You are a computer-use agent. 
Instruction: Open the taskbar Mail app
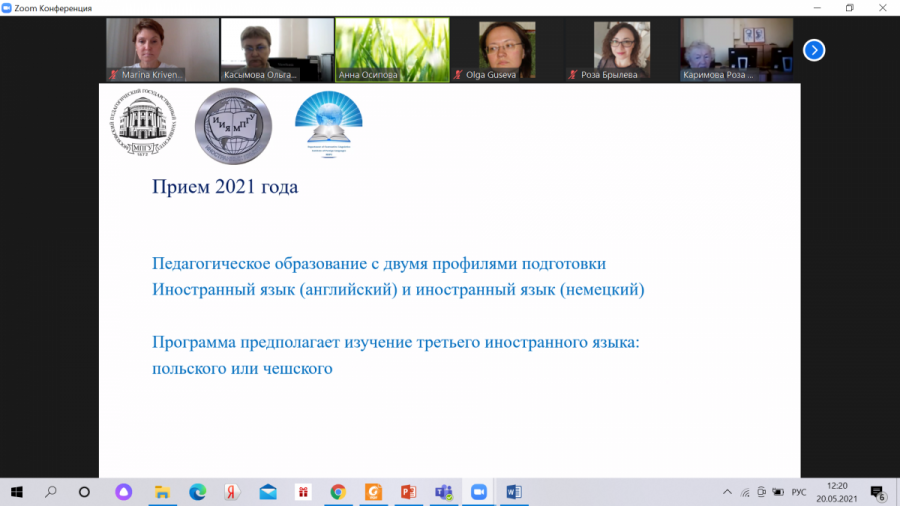point(268,492)
